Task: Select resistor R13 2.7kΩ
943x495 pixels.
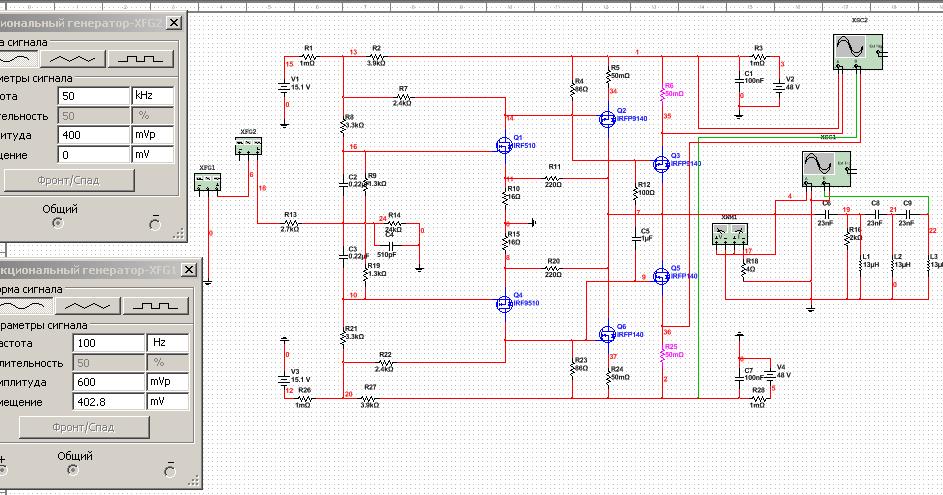Action: (x=290, y=223)
